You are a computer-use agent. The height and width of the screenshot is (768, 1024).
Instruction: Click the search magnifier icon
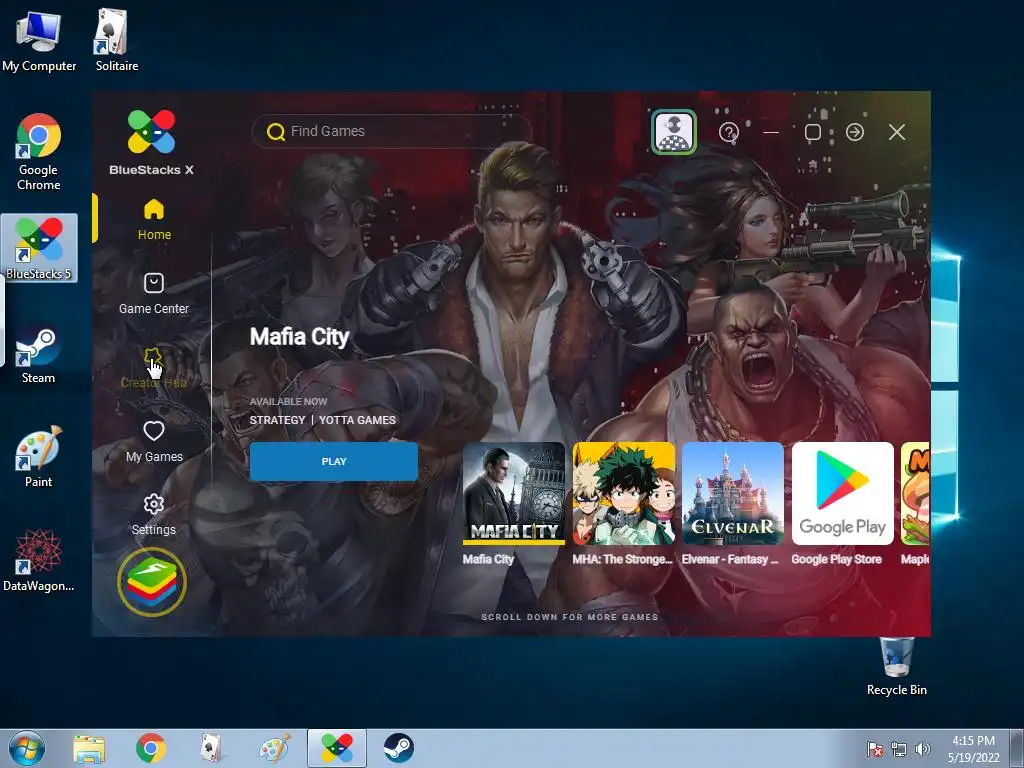(276, 132)
